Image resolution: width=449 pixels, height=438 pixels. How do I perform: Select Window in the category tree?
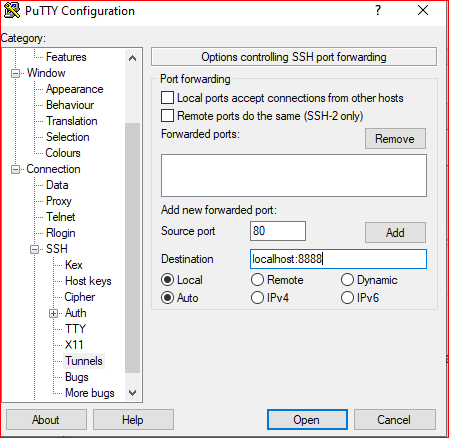pos(46,73)
